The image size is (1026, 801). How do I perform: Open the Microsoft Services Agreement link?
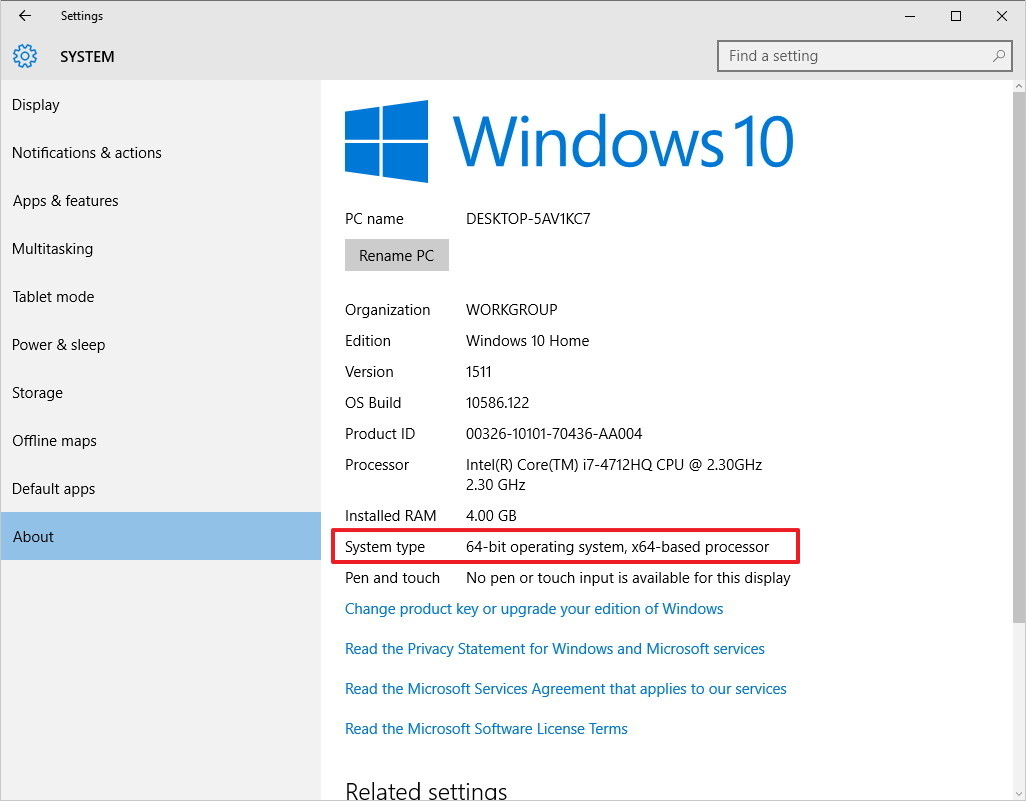point(565,688)
